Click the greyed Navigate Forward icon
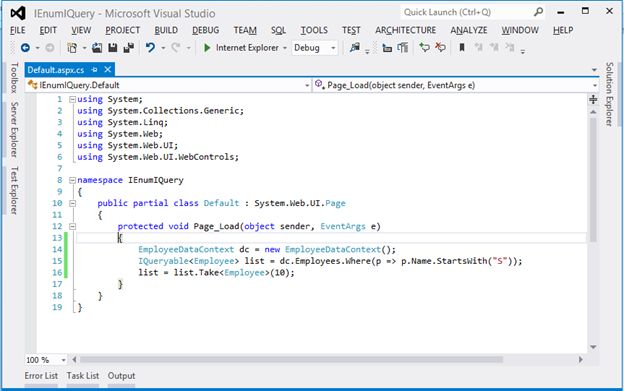Image resolution: width=624 pixels, height=391 pixels. 50,48
